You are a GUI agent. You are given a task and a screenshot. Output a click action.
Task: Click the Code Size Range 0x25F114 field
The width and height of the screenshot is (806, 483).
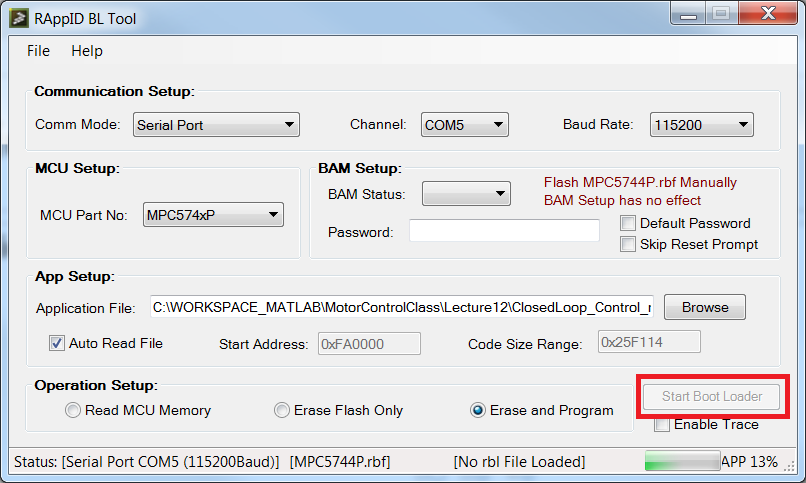(x=649, y=342)
